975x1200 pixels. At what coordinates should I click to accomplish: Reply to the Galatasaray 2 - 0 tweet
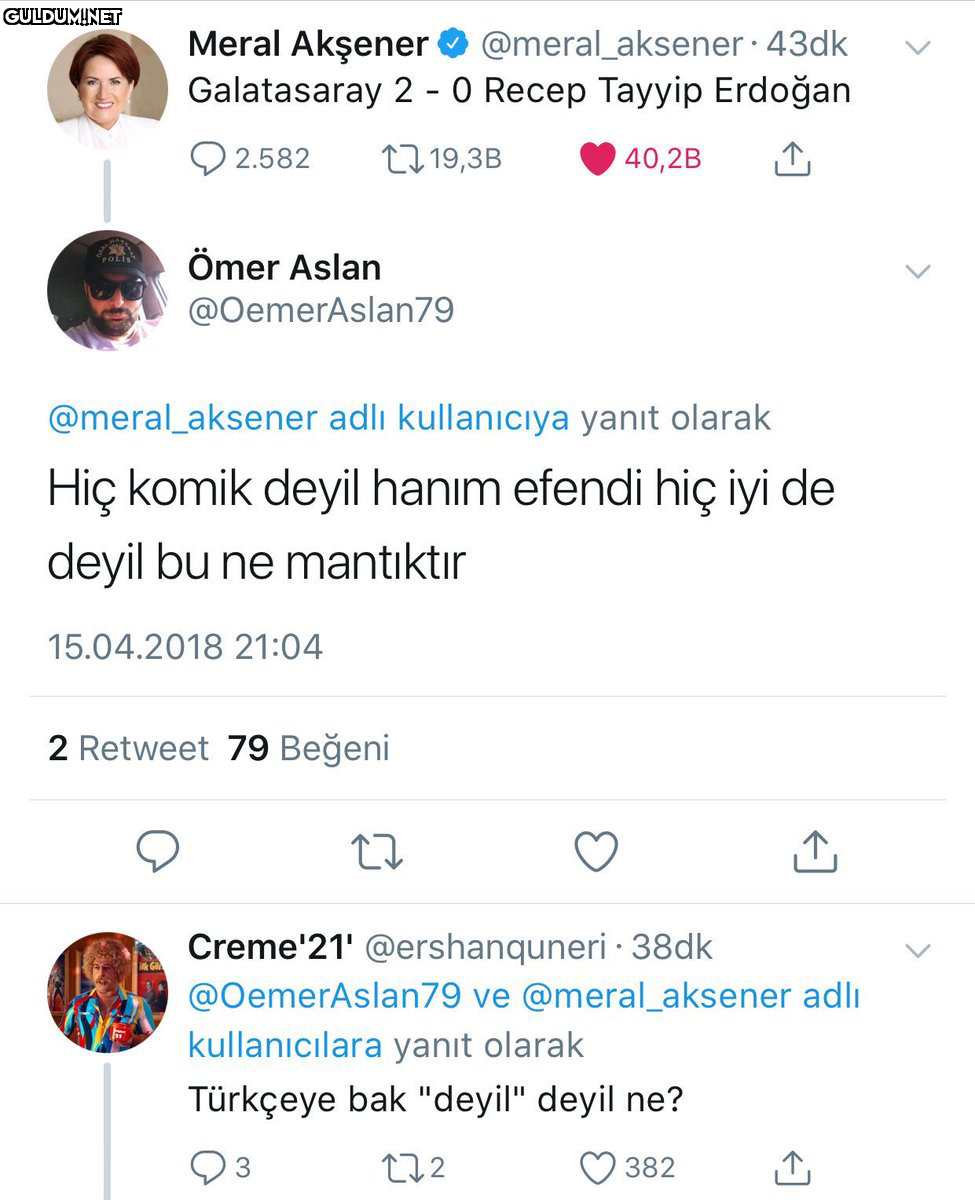click(x=207, y=158)
